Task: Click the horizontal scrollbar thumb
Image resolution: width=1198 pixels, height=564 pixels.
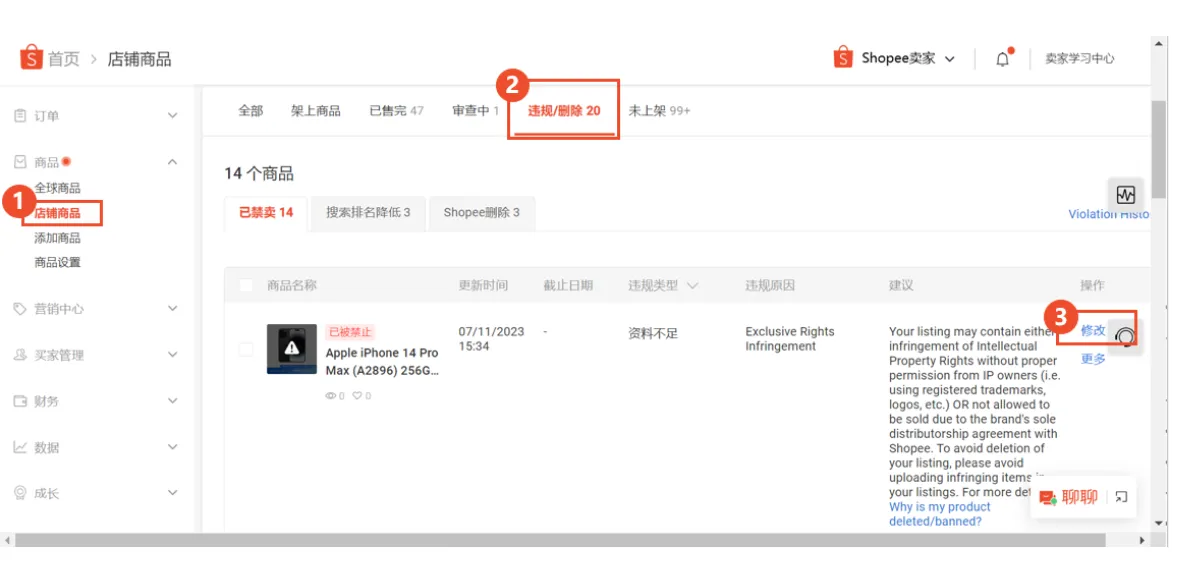Action: (559, 540)
